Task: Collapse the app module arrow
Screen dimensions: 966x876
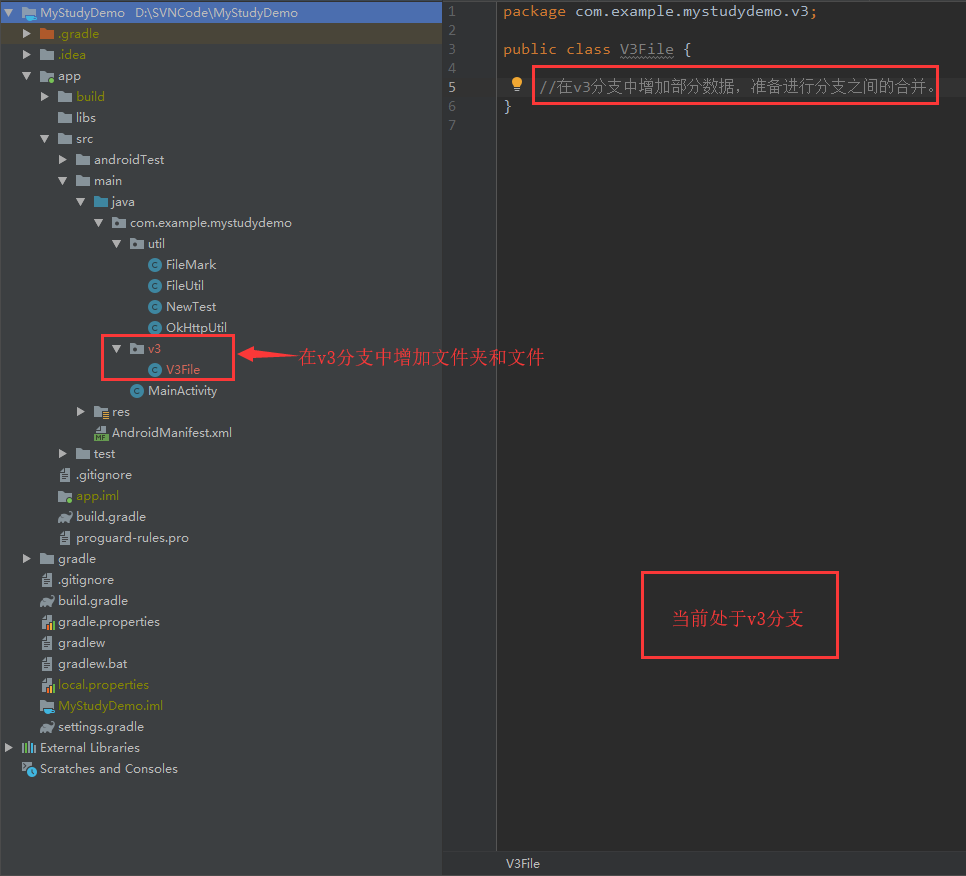Action: pos(26,76)
